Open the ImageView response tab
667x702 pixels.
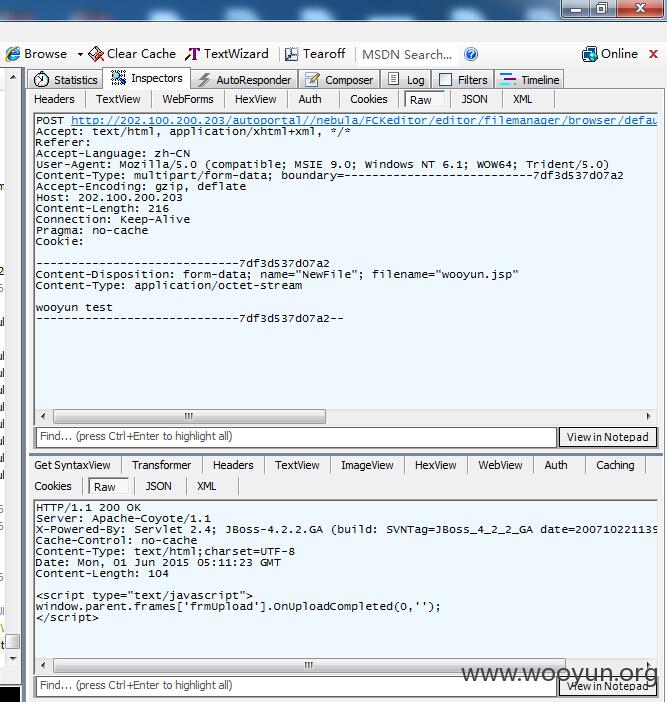(x=367, y=465)
